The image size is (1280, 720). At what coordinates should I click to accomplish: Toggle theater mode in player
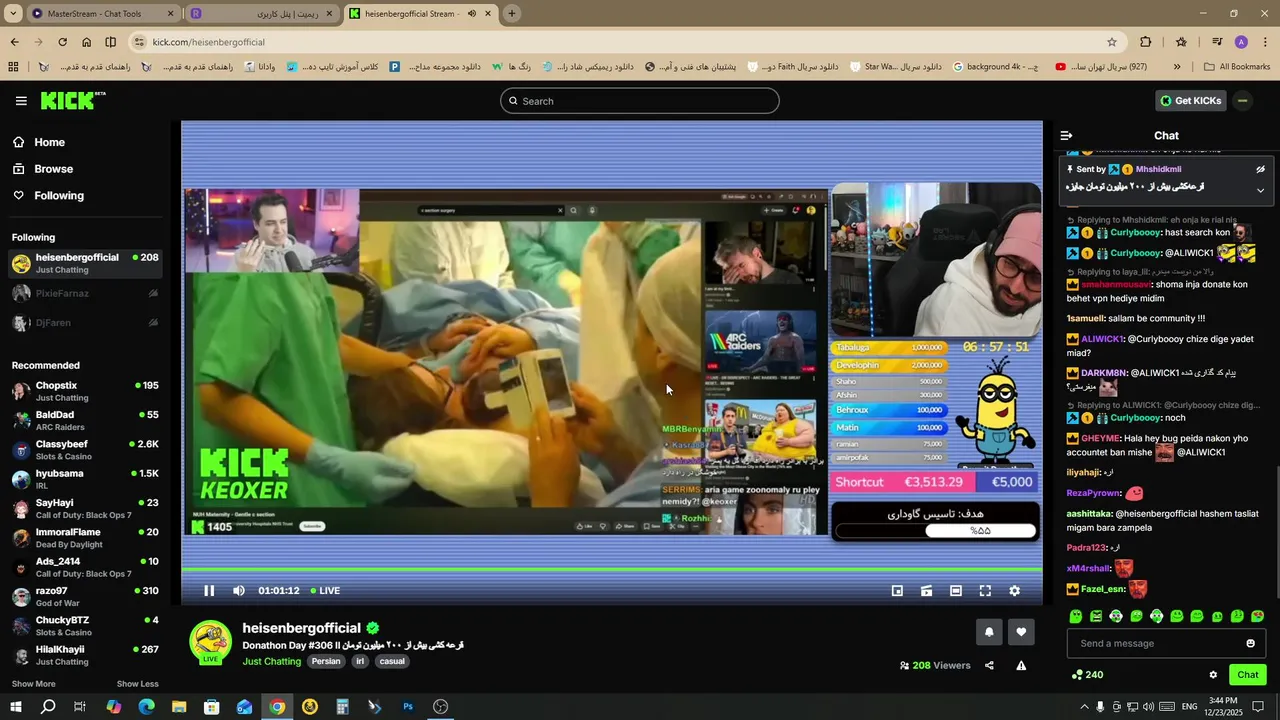[956, 591]
